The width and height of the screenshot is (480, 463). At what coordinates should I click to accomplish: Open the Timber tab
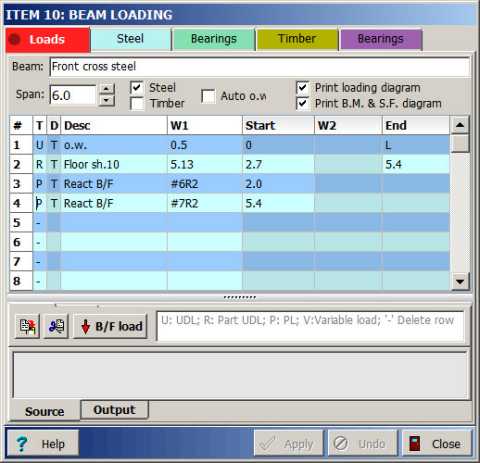point(297,39)
